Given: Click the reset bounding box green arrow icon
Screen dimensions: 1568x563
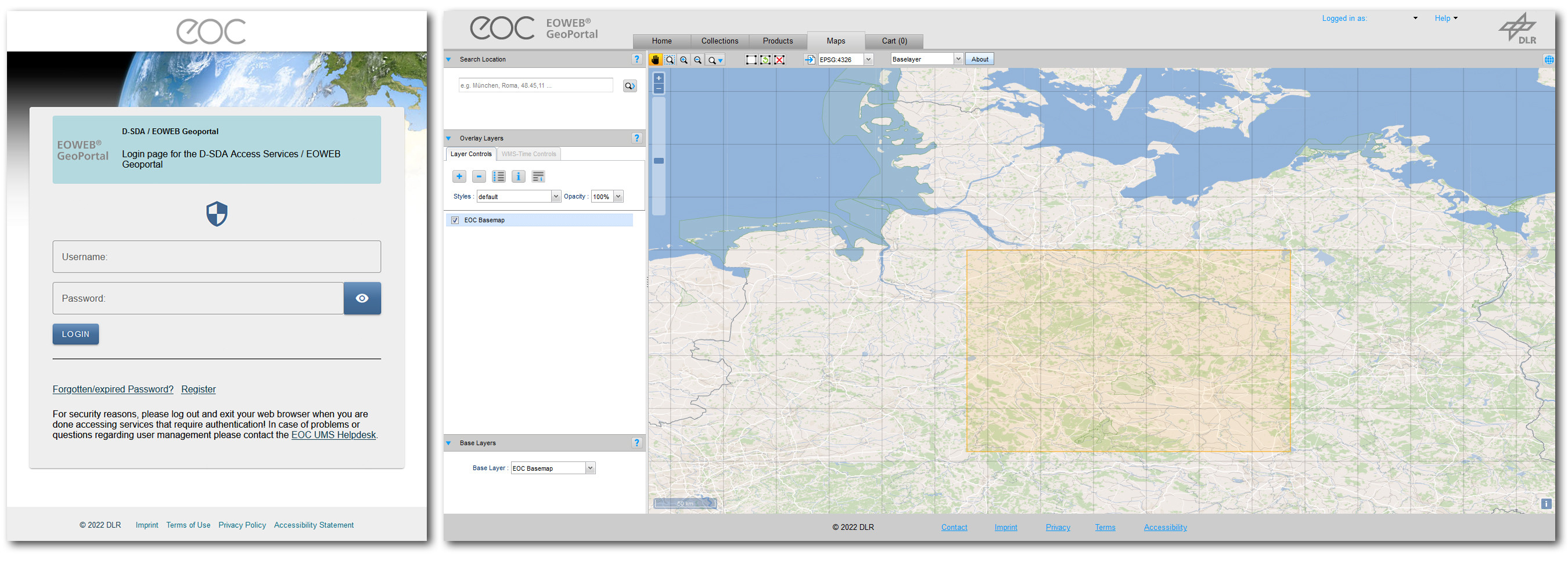Looking at the screenshot, I should click(x=765, y=60).
